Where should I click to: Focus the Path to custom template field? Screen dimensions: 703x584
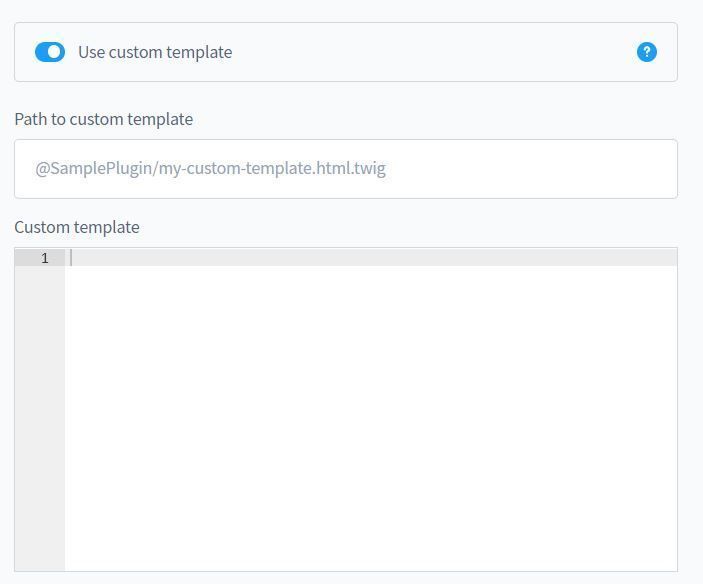(x=346, y=169)
